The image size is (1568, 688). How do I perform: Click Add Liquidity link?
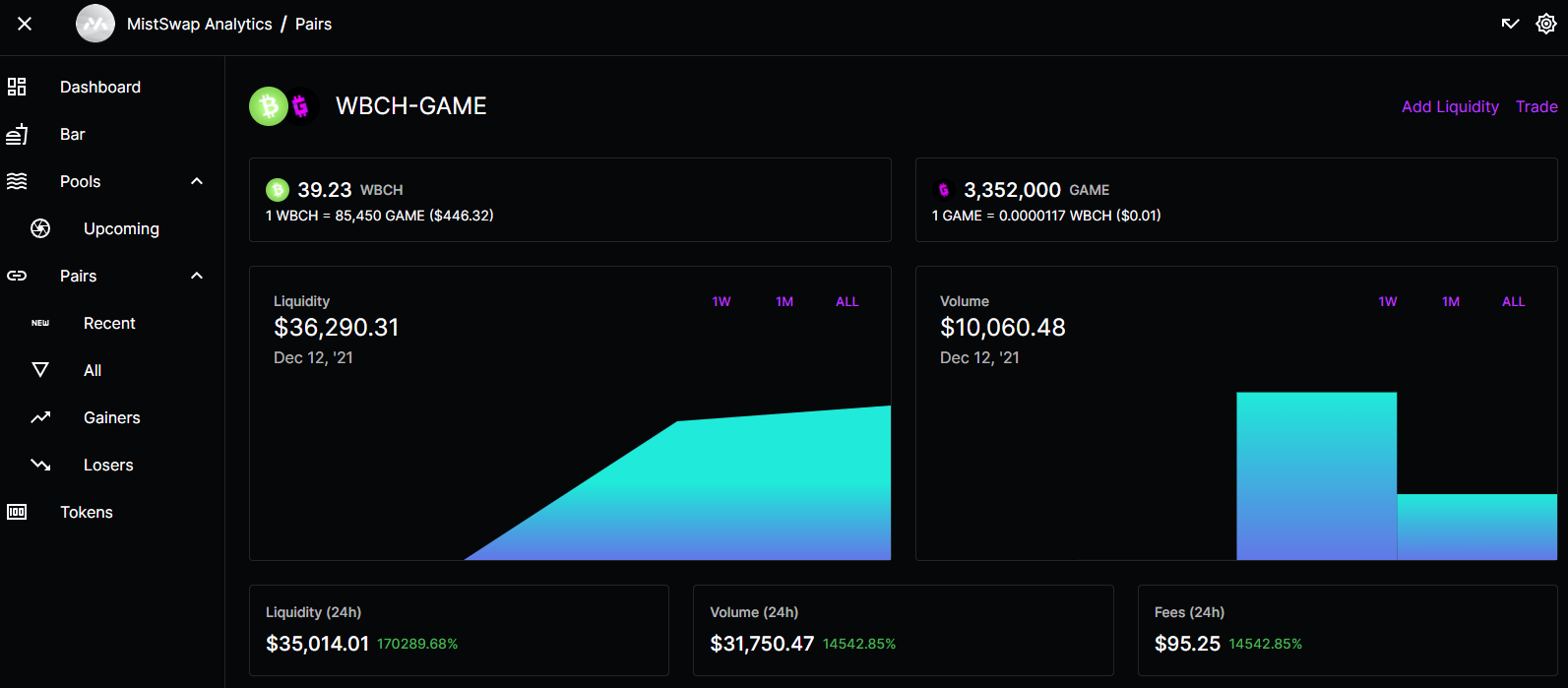coord(1450,106)
